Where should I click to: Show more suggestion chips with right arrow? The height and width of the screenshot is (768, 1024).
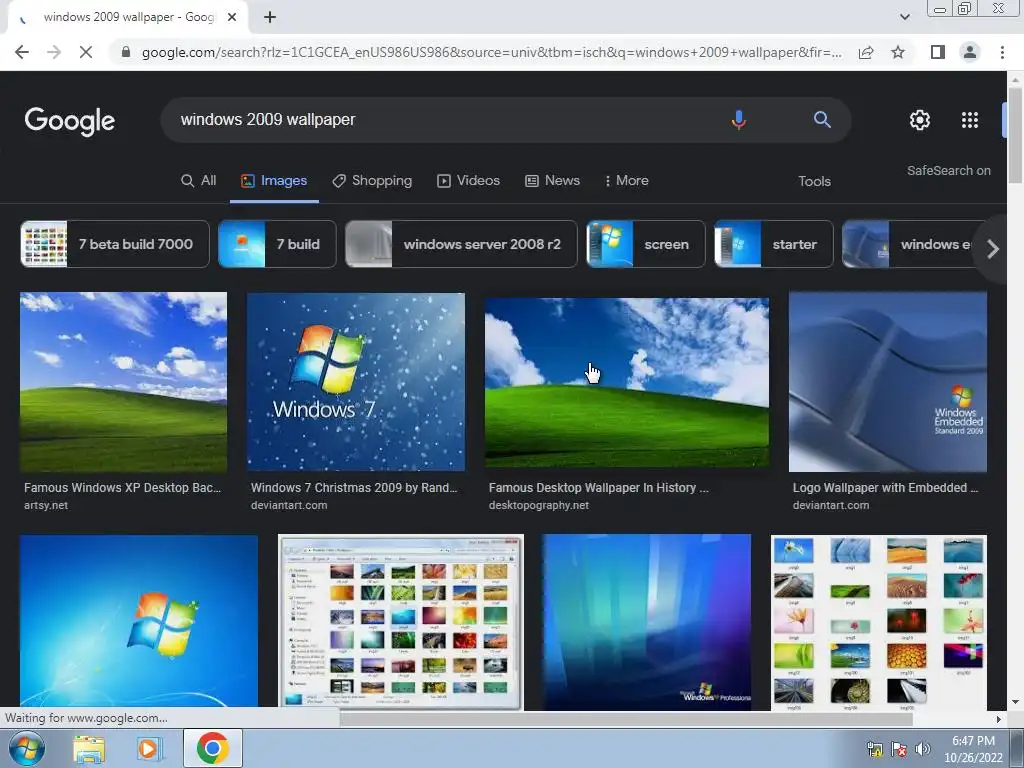(x=993, y=249)
